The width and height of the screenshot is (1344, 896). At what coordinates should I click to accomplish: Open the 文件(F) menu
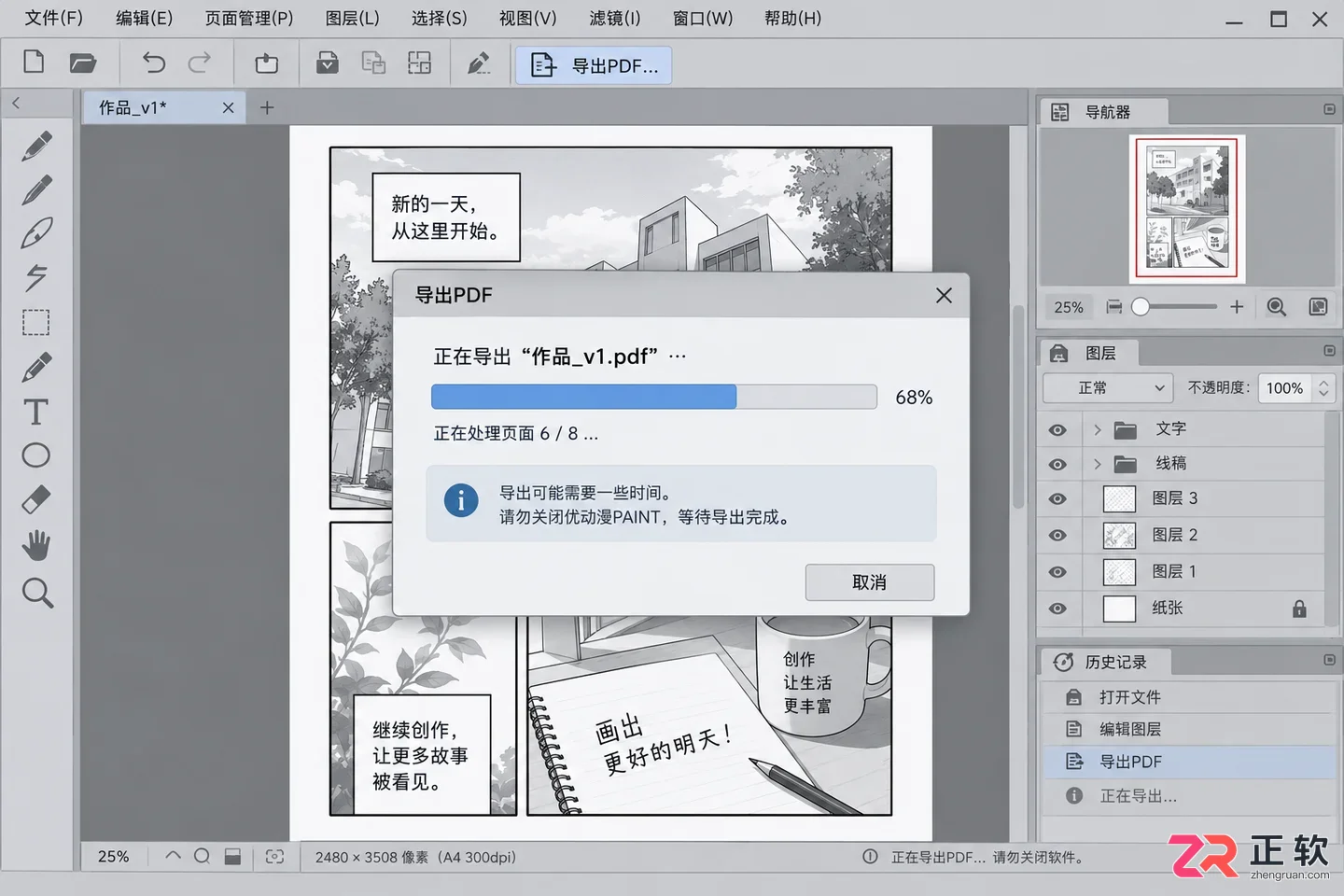[x=53, y=18]
